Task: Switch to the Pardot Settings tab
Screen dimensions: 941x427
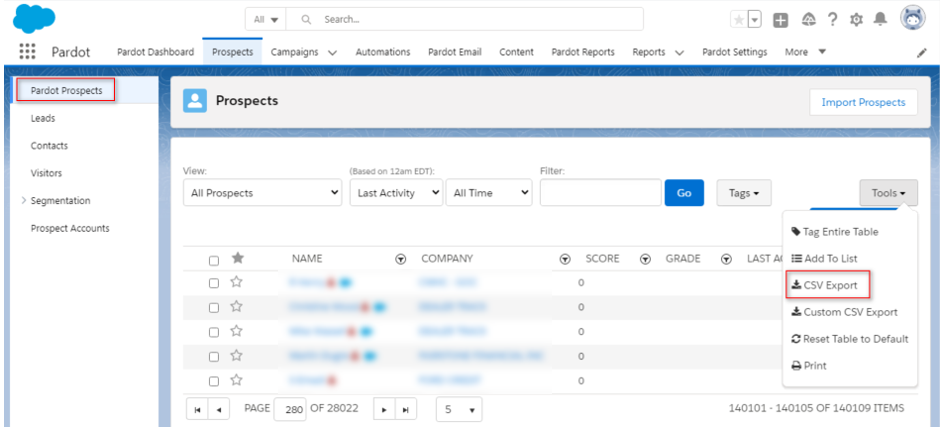Action: [x=735, y=52]
